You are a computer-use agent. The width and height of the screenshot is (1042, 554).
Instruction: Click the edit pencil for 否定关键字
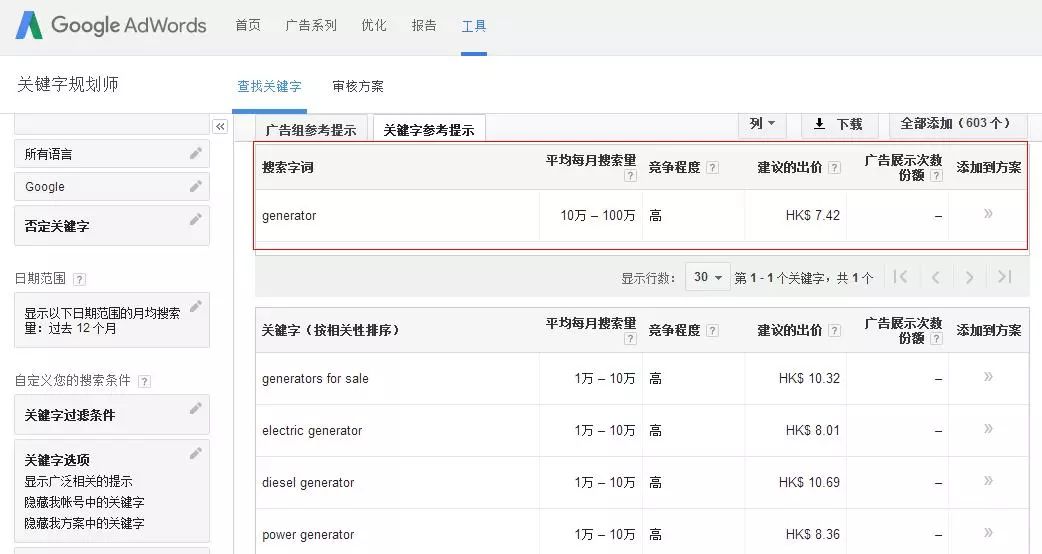pos(196,220)
